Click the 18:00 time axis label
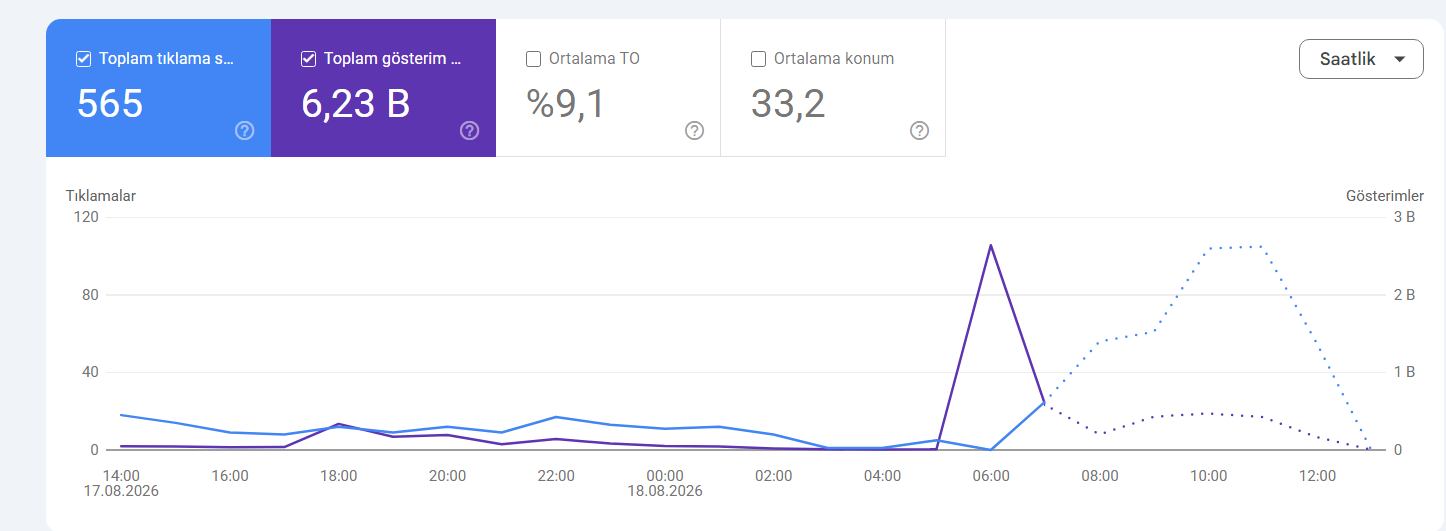 pyautogui.click(x=339, y=476)
